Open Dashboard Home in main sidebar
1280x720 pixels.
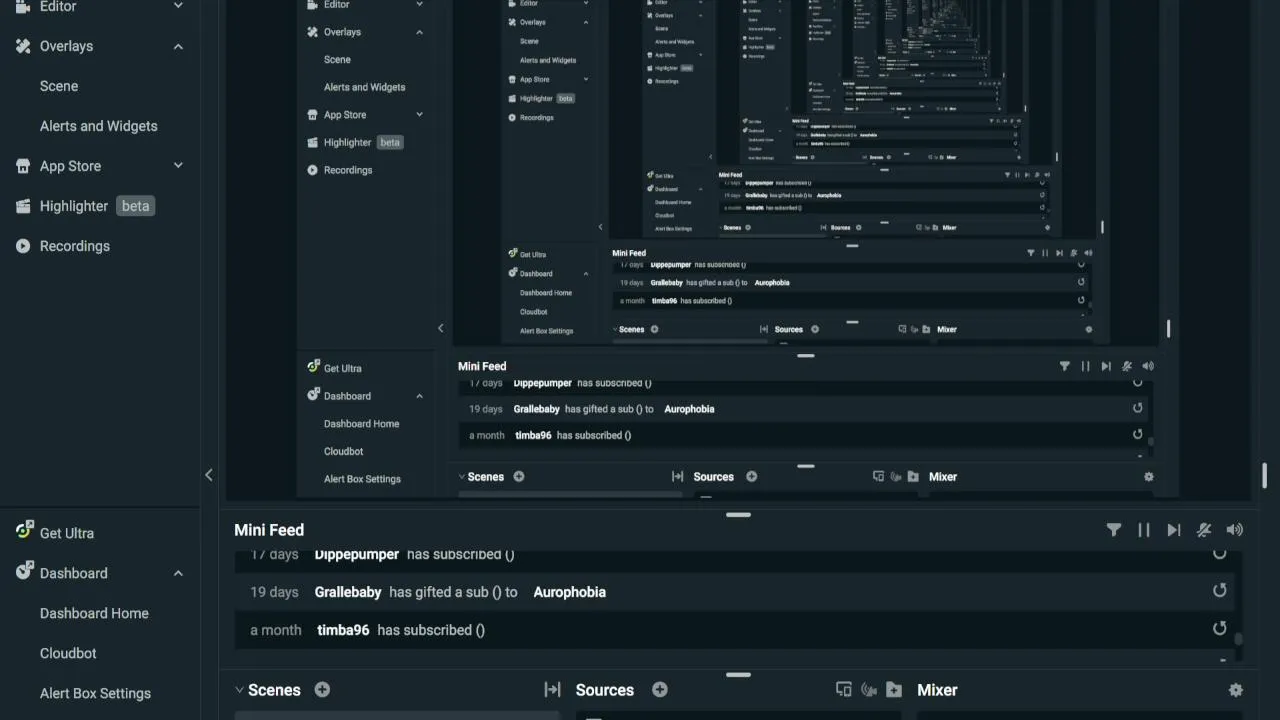point(94,613)
